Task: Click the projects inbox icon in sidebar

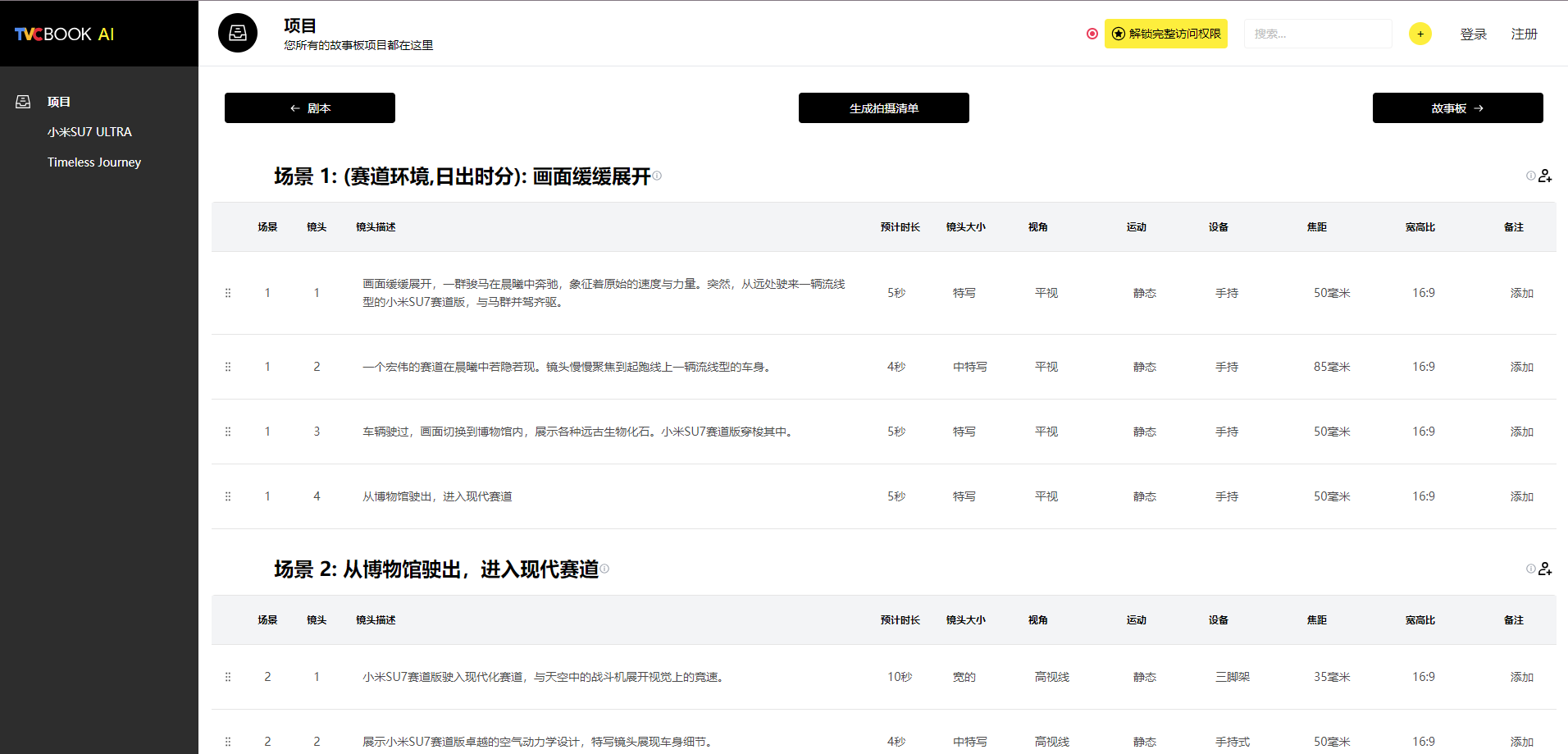Action: tap(23, 102)
